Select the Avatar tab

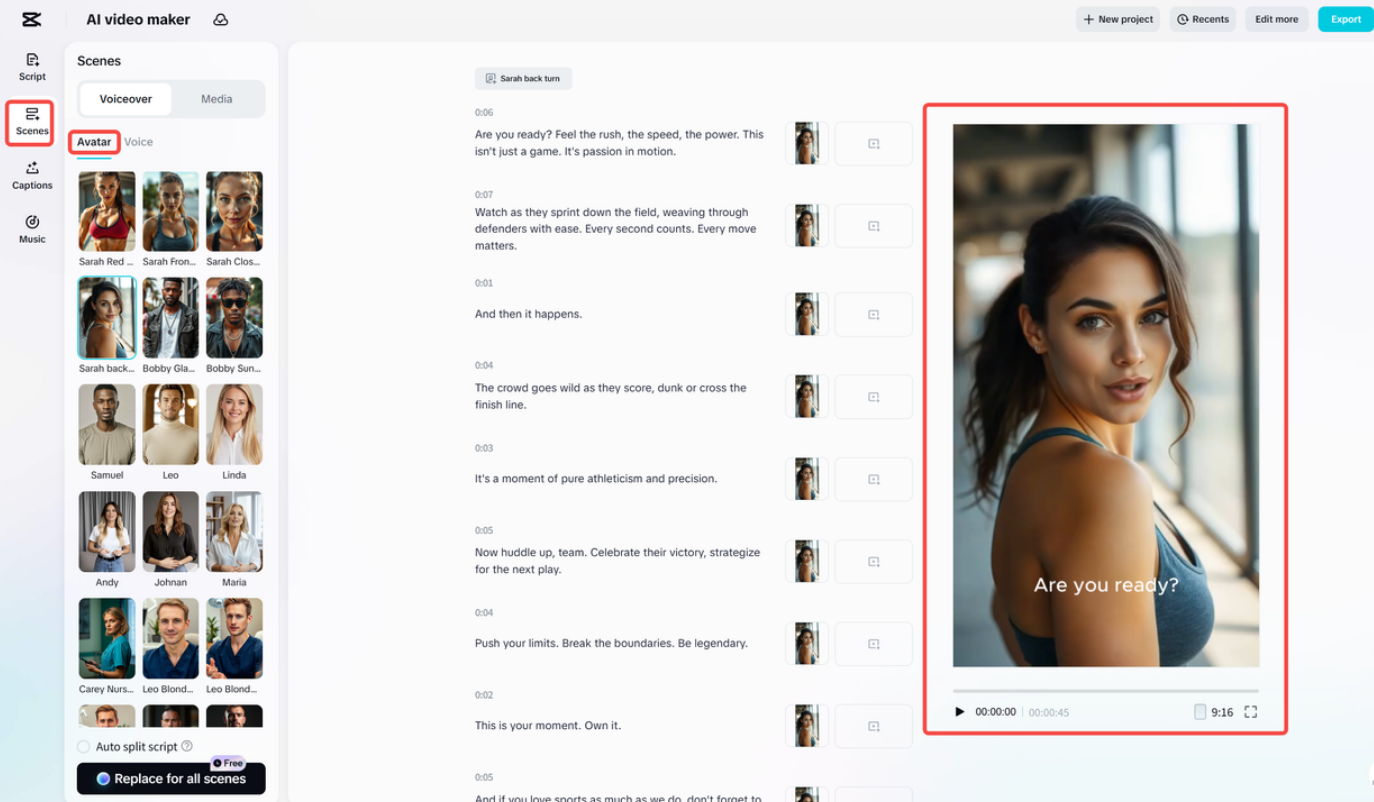93,142
